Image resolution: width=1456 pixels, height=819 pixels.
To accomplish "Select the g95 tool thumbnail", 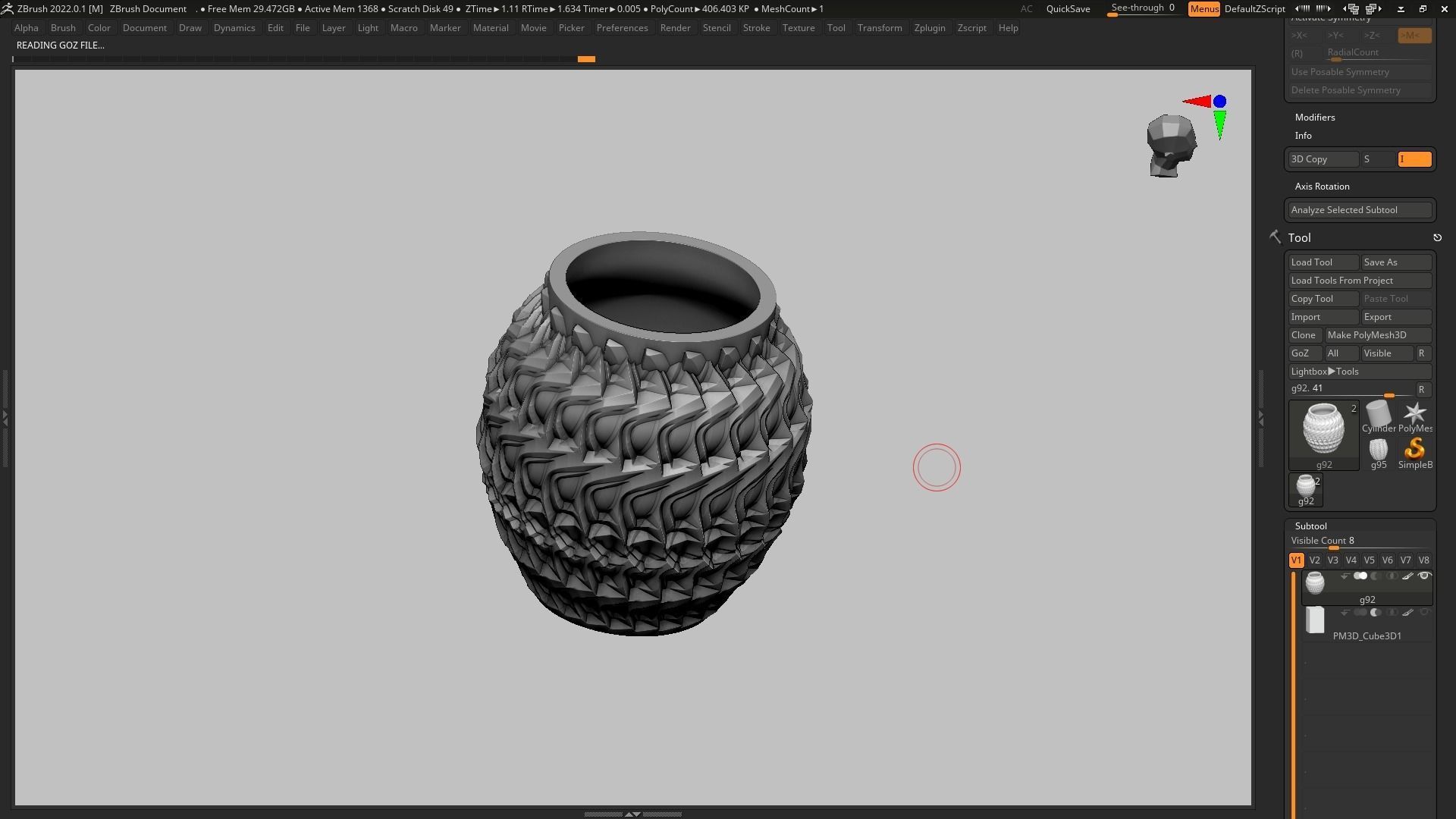I will click(x=1378, y=453).
